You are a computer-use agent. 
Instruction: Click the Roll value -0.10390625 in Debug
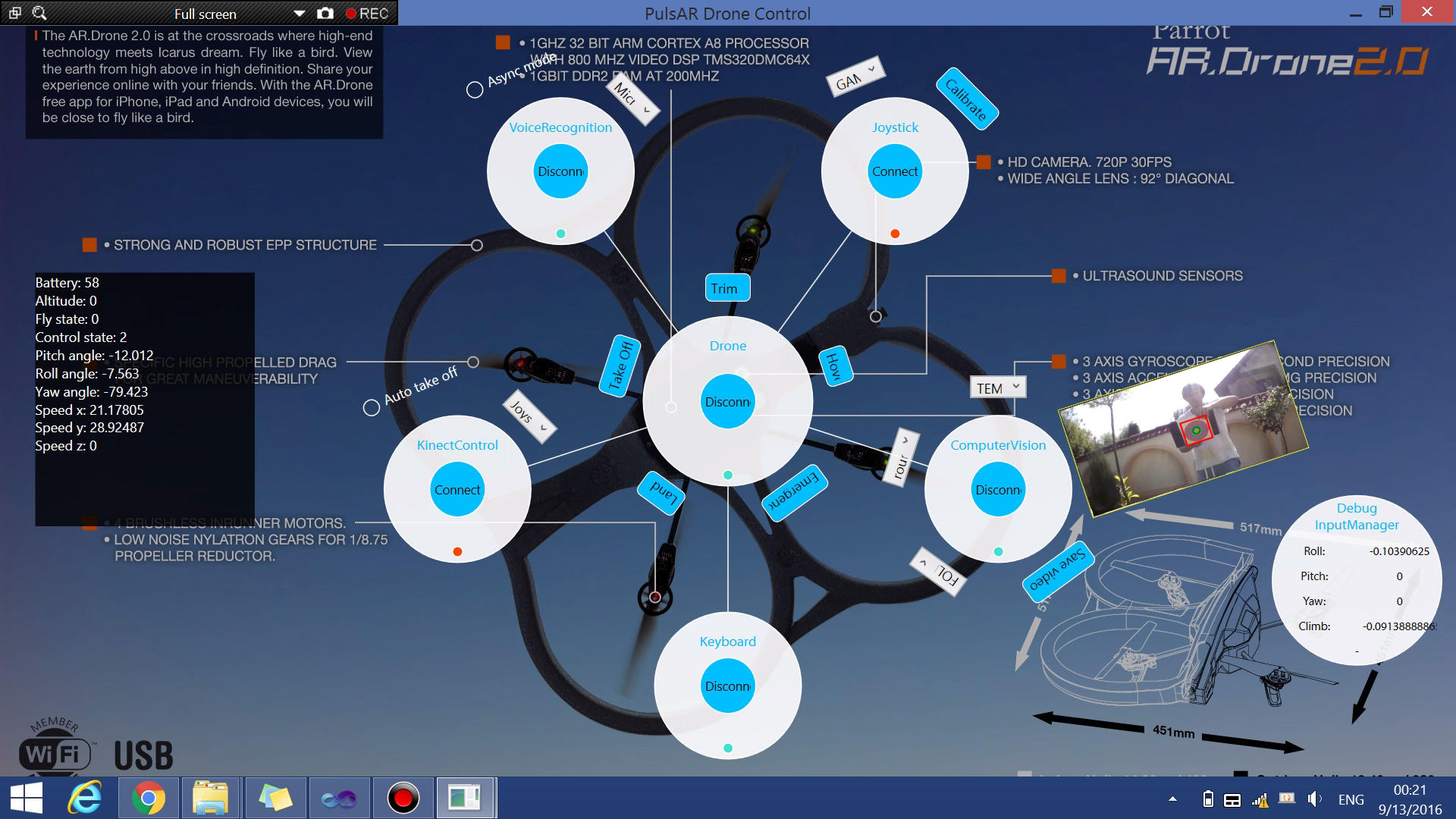click(1399, 551)
